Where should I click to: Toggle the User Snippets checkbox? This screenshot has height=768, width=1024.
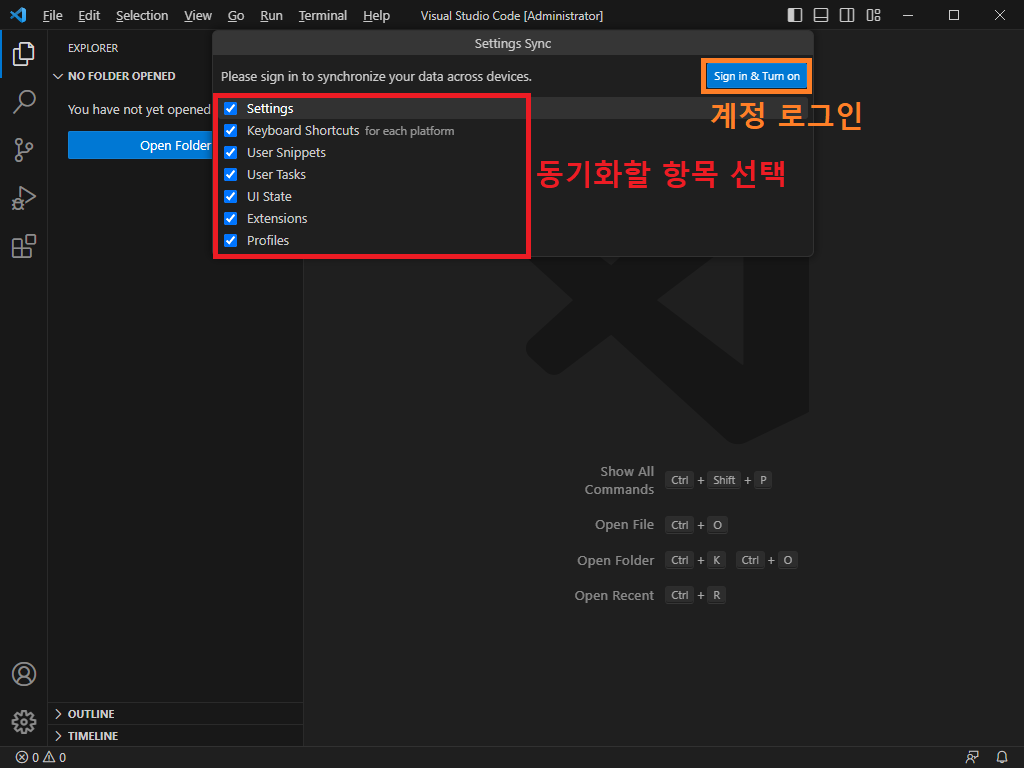231,152
